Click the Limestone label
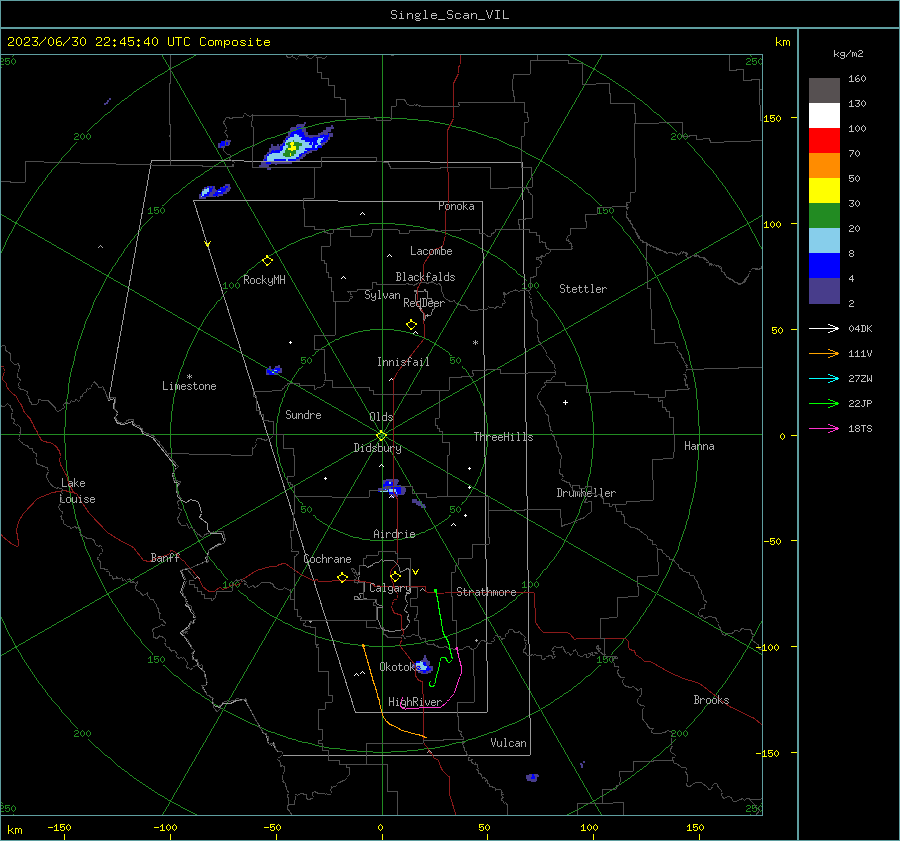 tap(189, 386)
